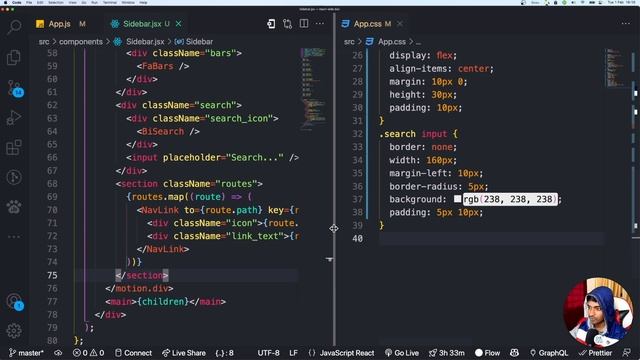
Task: Select the Sidebar.jsx tab
Action: (141, 24)
